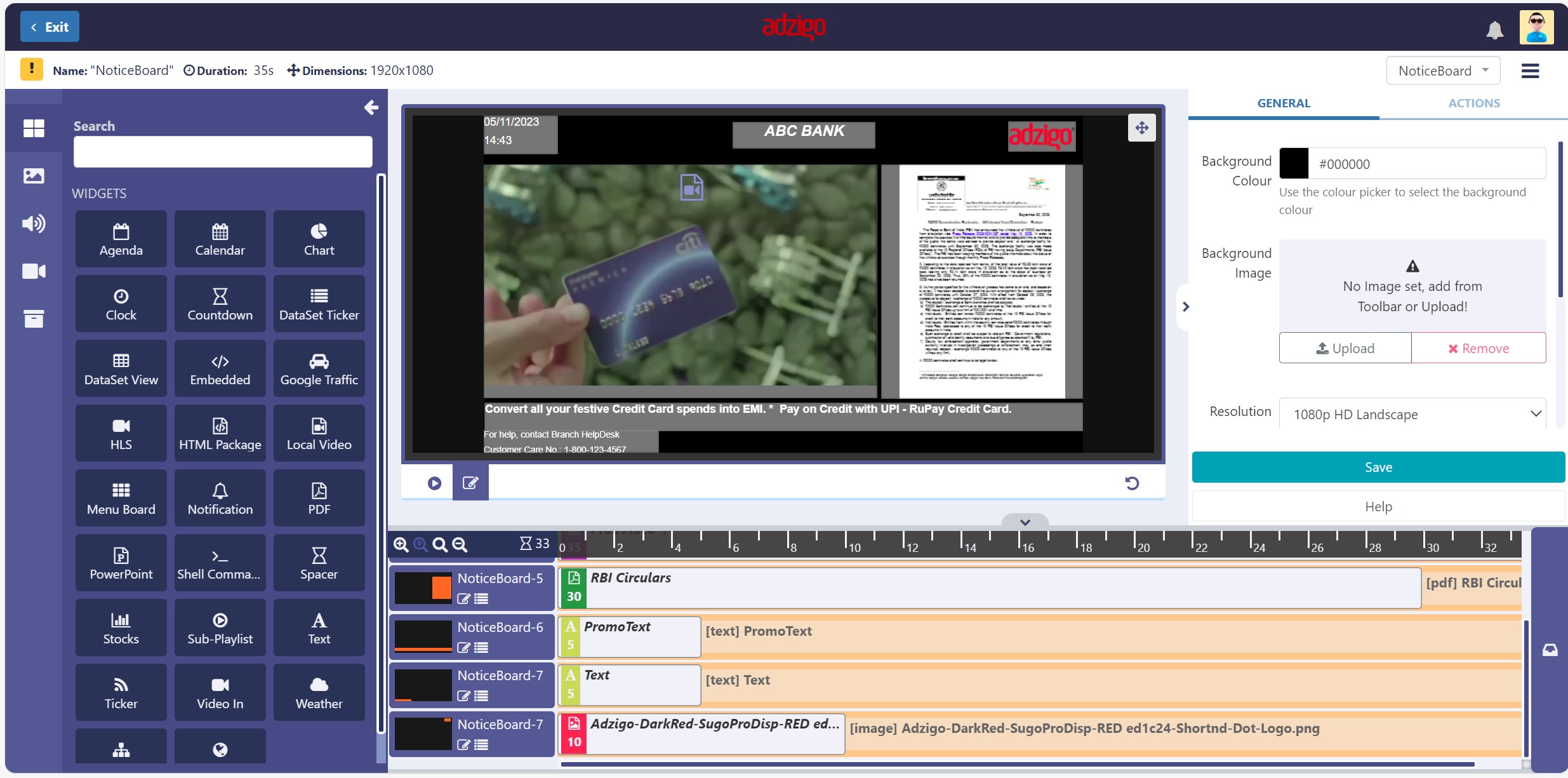
Task: Focus the widget Search field
Action: pyautogui.click(x=223, y=152)
